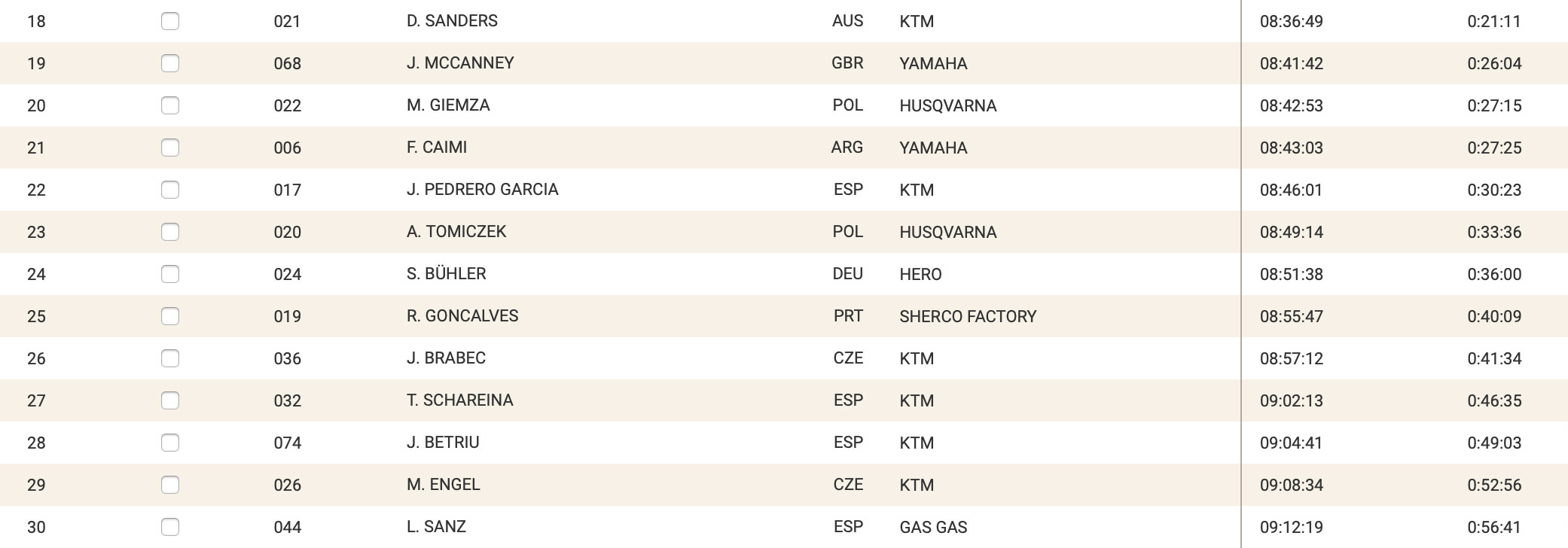Check the box for D. Sanders
1568x548 pixels.
click(170, 21)
